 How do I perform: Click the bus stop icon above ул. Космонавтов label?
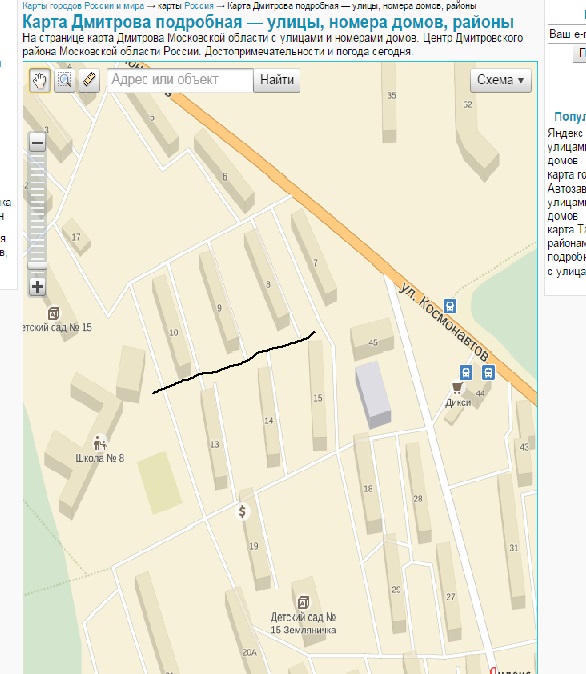point(450,306)
